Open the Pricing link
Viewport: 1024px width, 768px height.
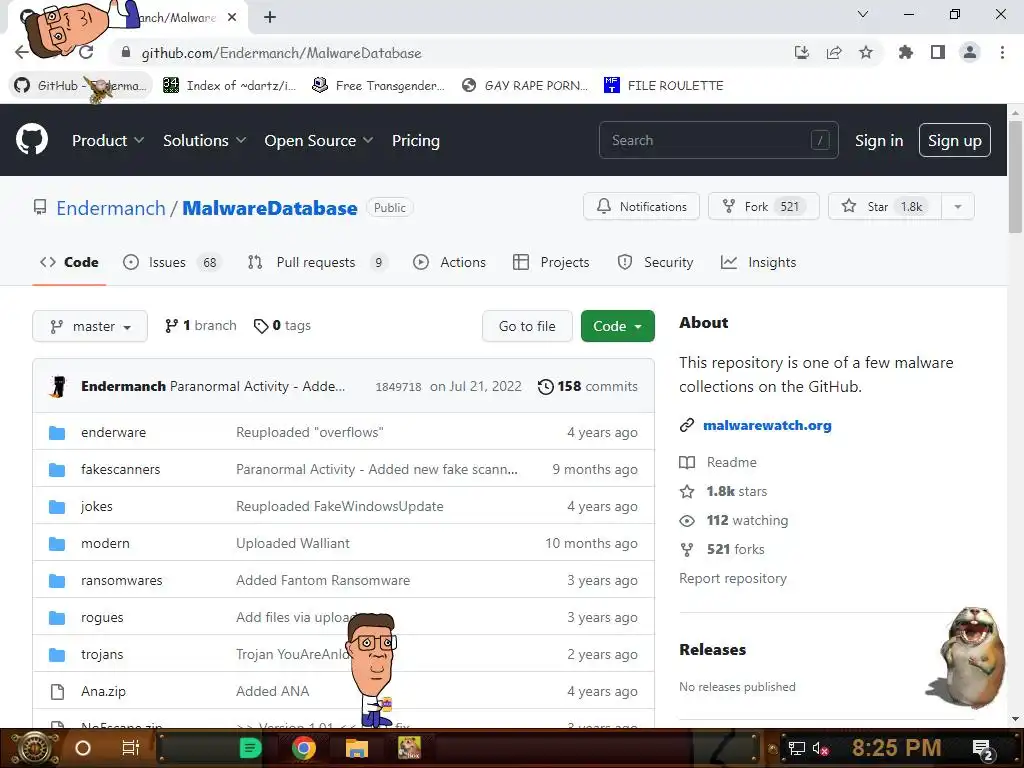coord(415,140)
